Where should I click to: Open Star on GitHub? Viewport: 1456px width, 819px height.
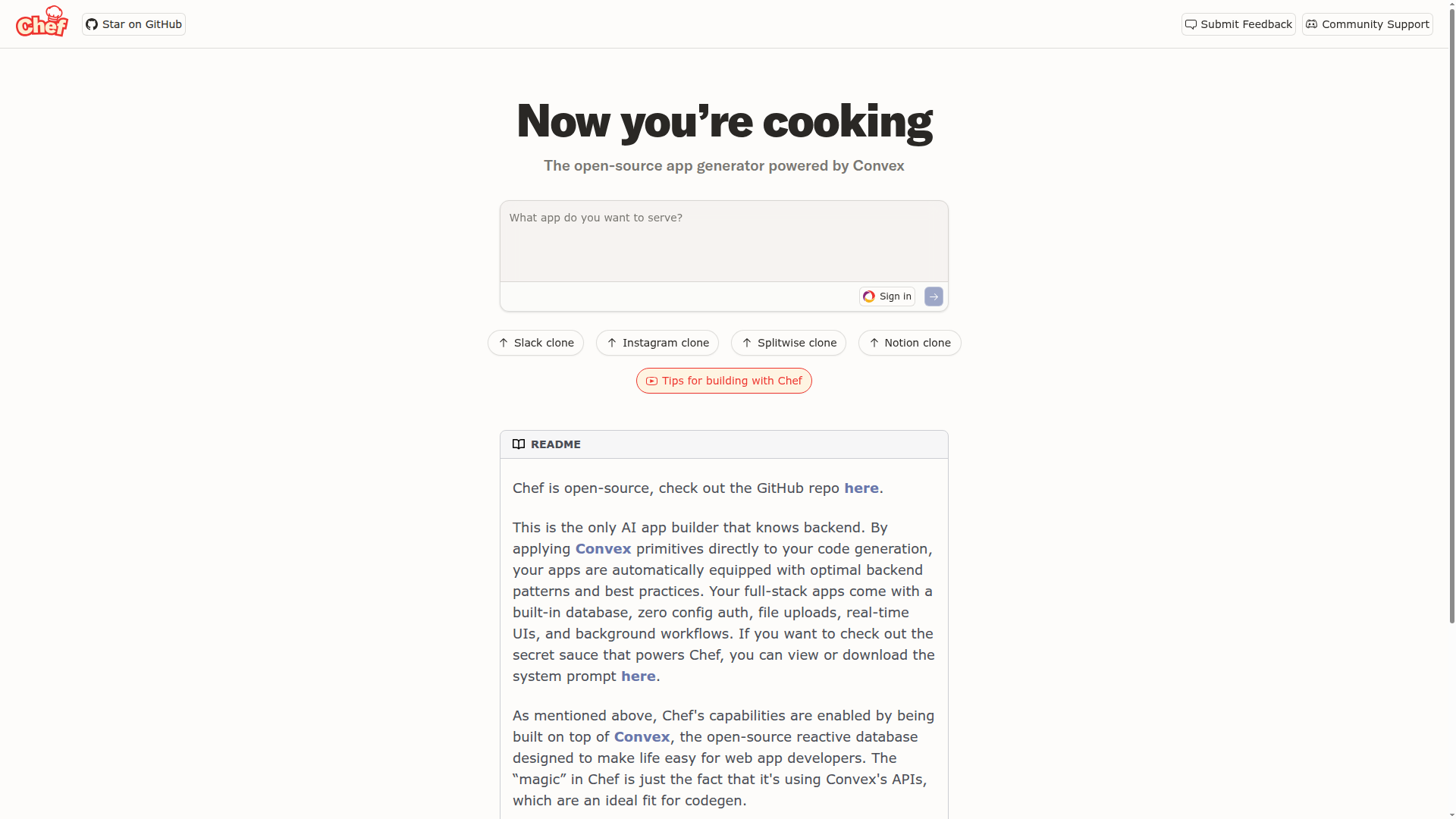click(133, 24)
